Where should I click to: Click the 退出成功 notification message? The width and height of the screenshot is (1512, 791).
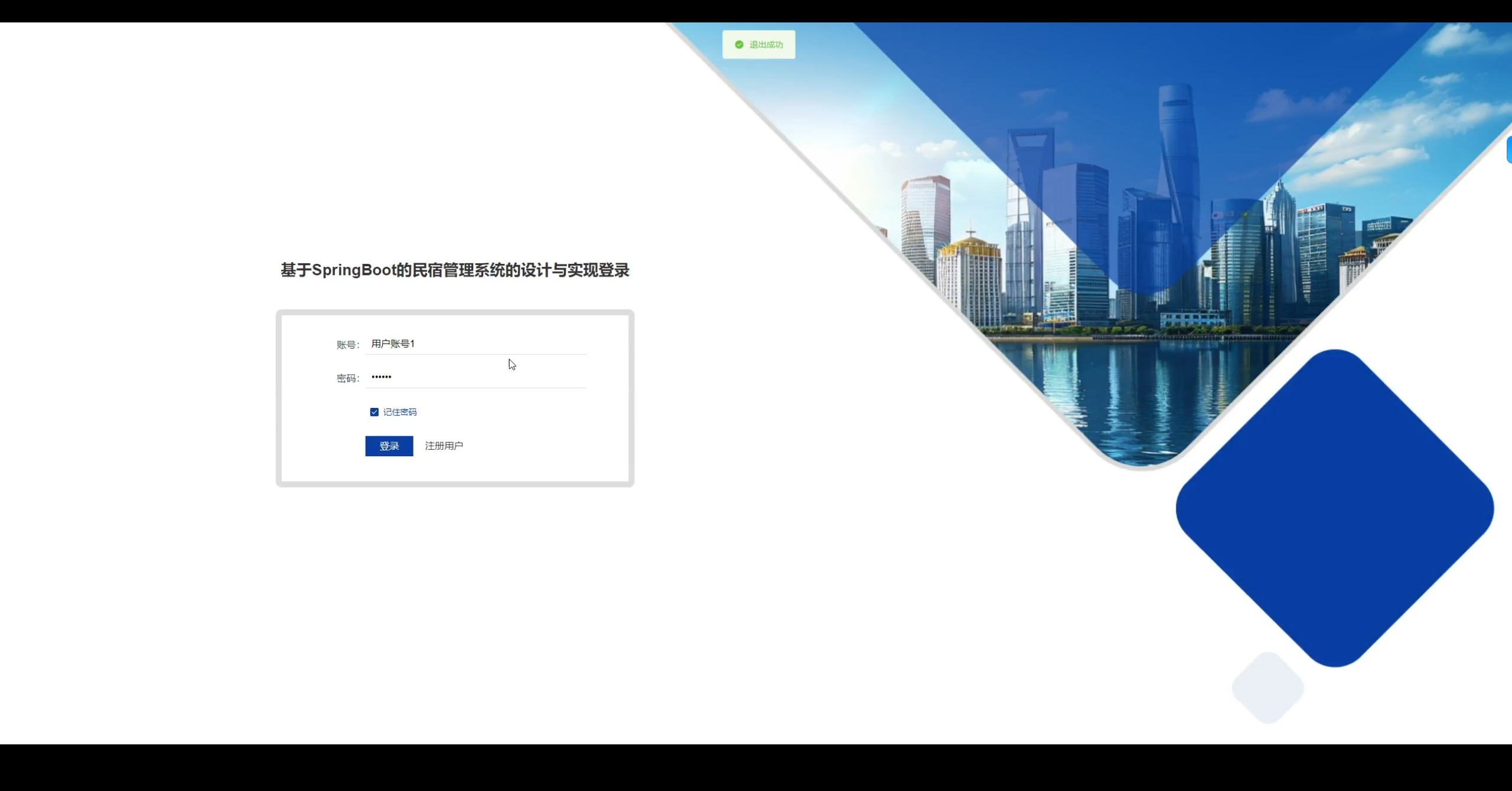[765, 45]
